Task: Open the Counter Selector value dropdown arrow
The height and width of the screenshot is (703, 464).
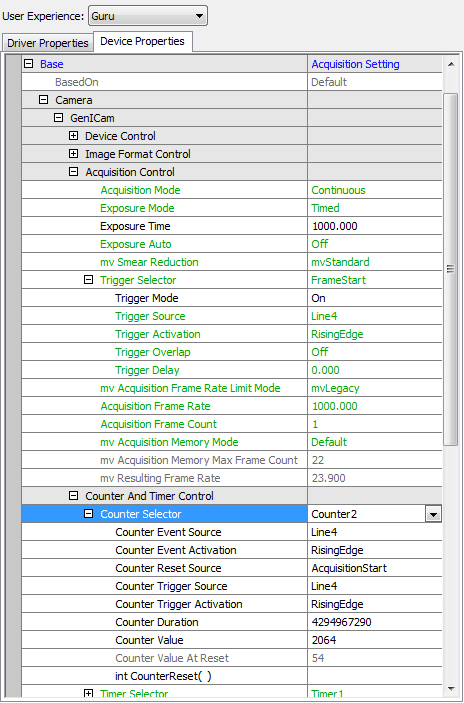Action: point(433,514)
